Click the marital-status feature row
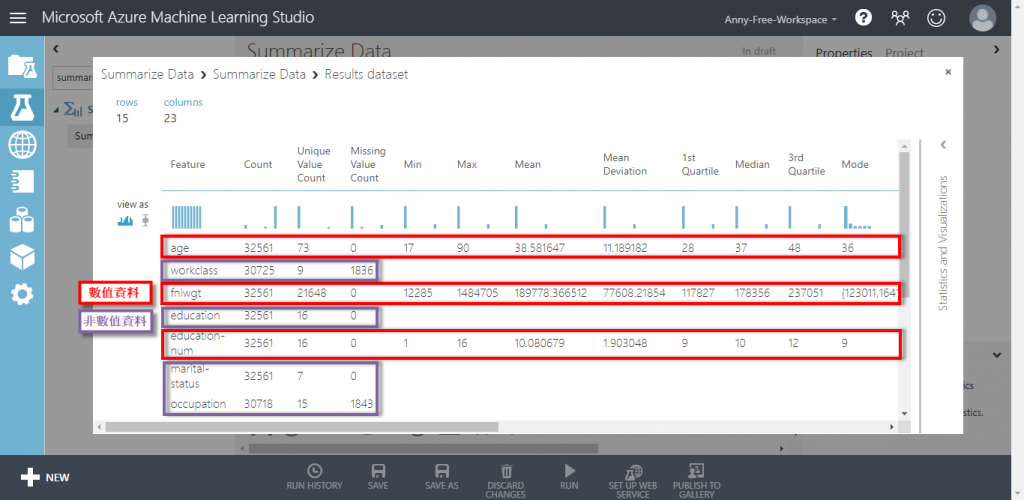 [533, 377]
